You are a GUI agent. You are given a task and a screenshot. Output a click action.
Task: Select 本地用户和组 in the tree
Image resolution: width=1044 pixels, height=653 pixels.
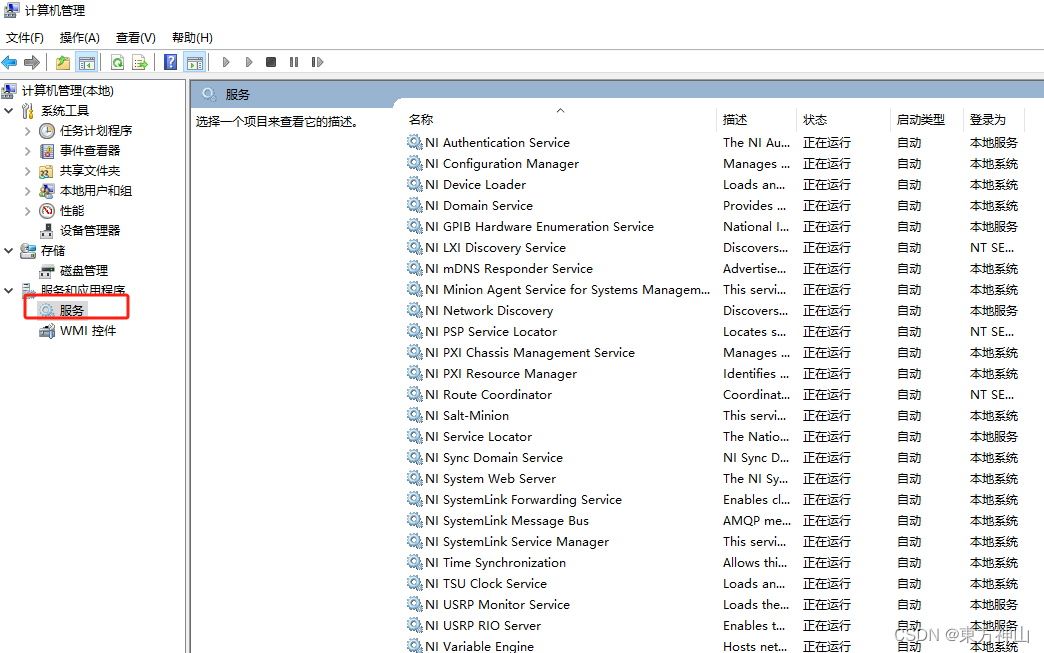point(96,190)
